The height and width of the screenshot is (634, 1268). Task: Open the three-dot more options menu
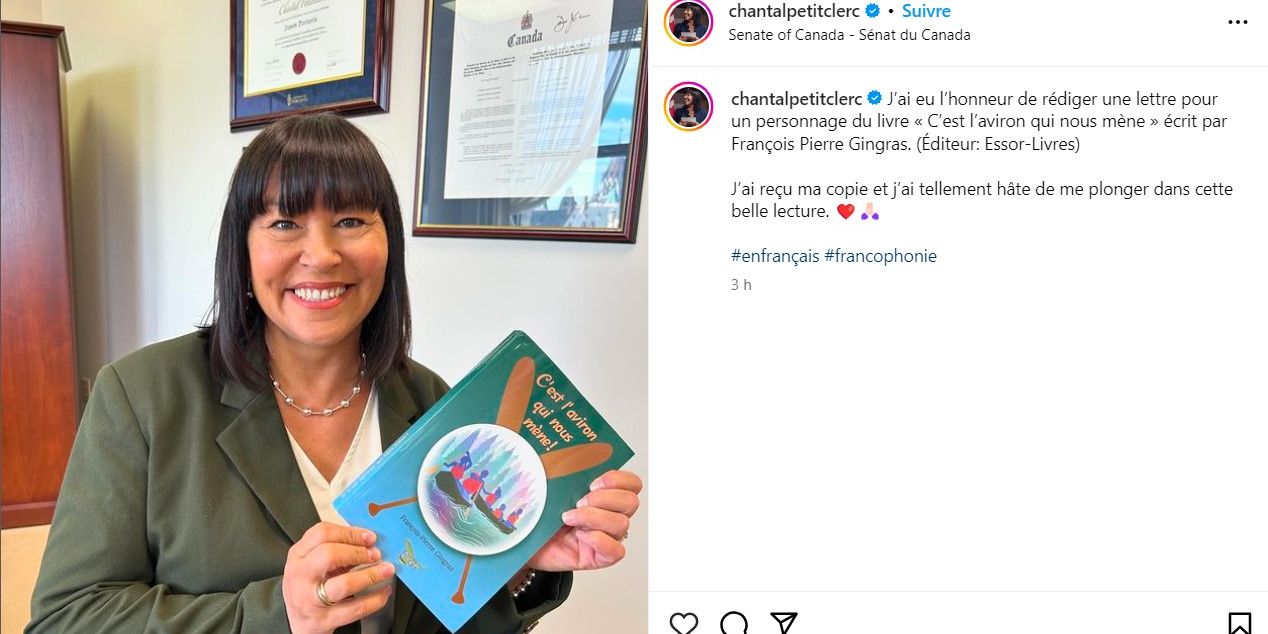1238,22
